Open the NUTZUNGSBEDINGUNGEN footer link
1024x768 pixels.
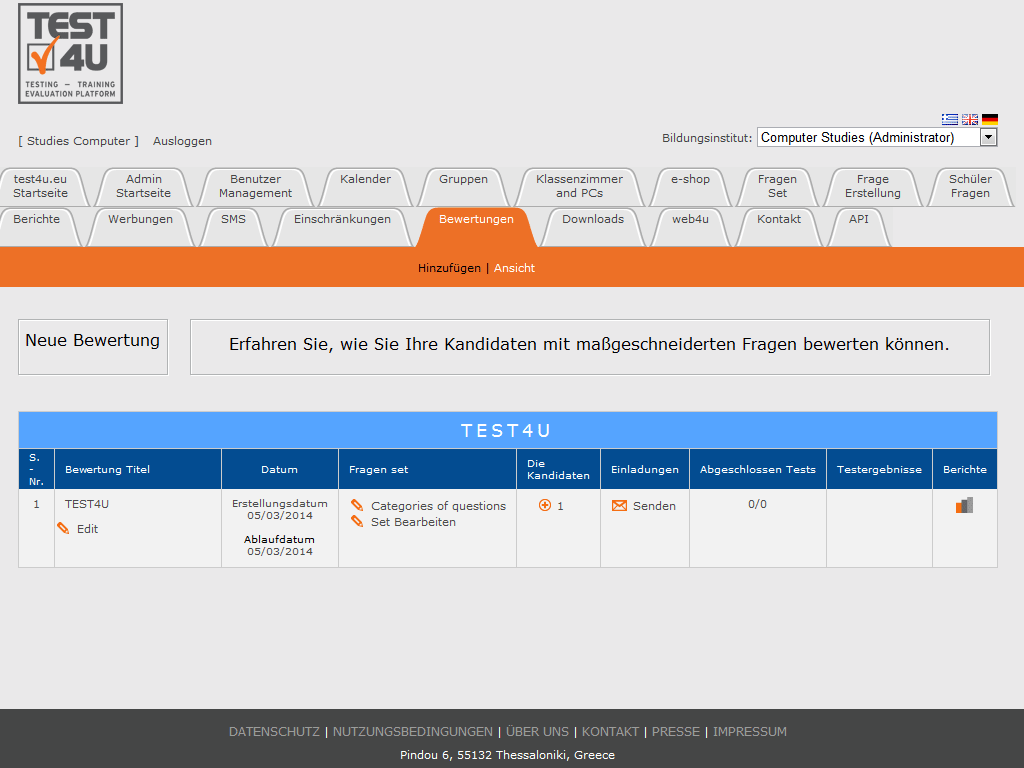pos(413,731)
